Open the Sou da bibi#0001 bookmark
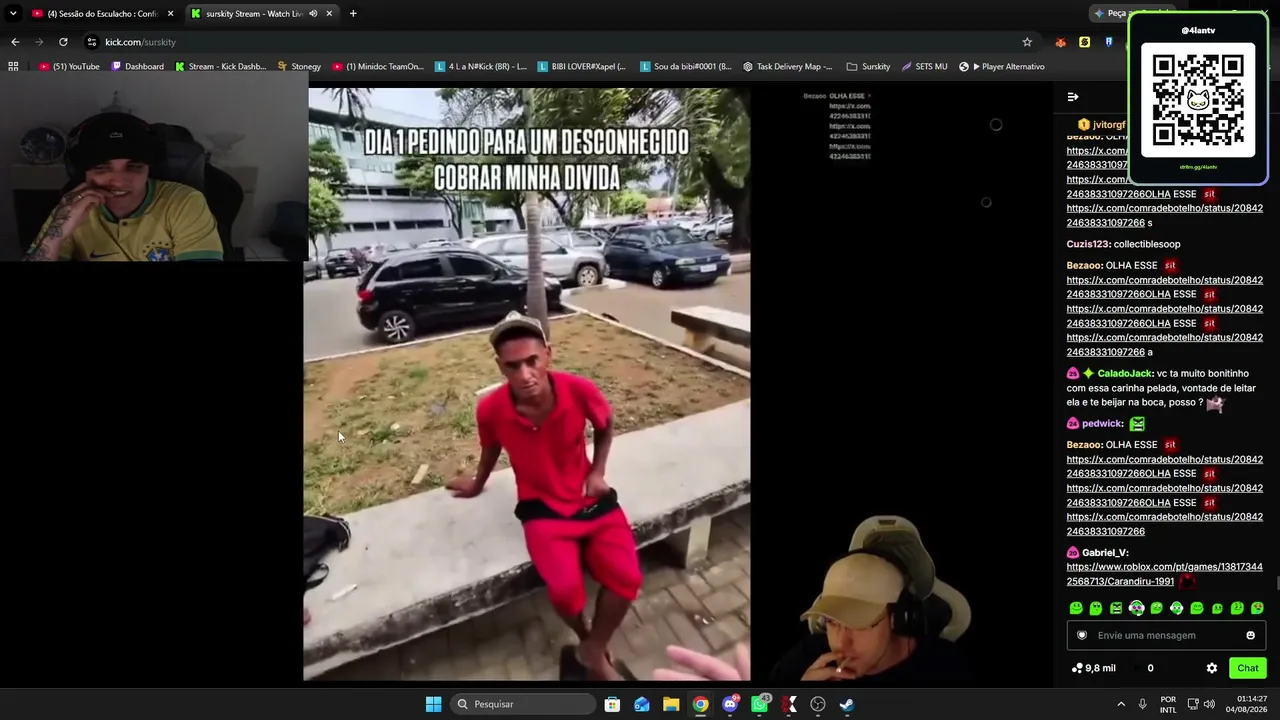Viewport: 1280px width, 720px height. pyautogui.click(x=686, y=67)
